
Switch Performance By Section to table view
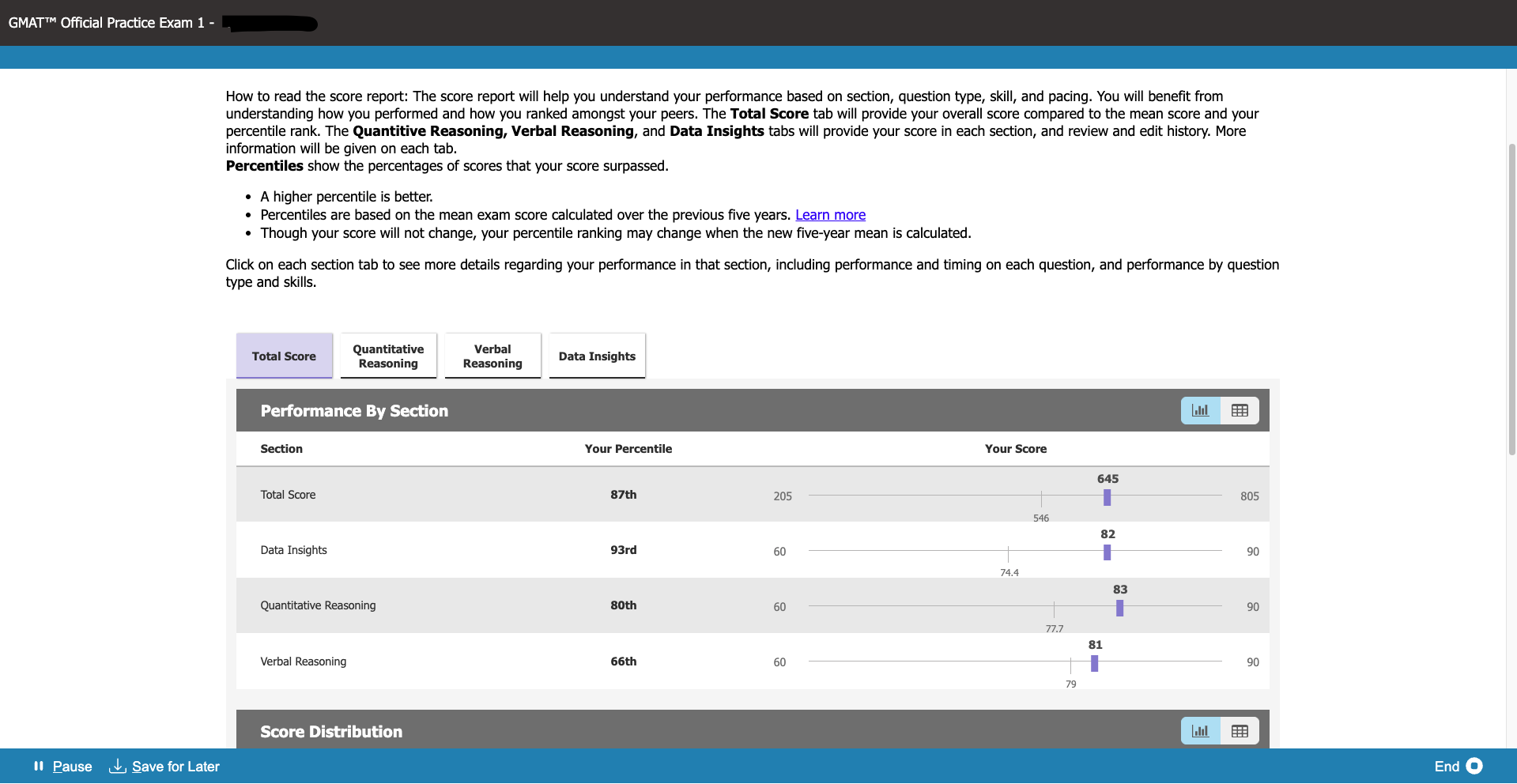click(x=1239, y=410)
